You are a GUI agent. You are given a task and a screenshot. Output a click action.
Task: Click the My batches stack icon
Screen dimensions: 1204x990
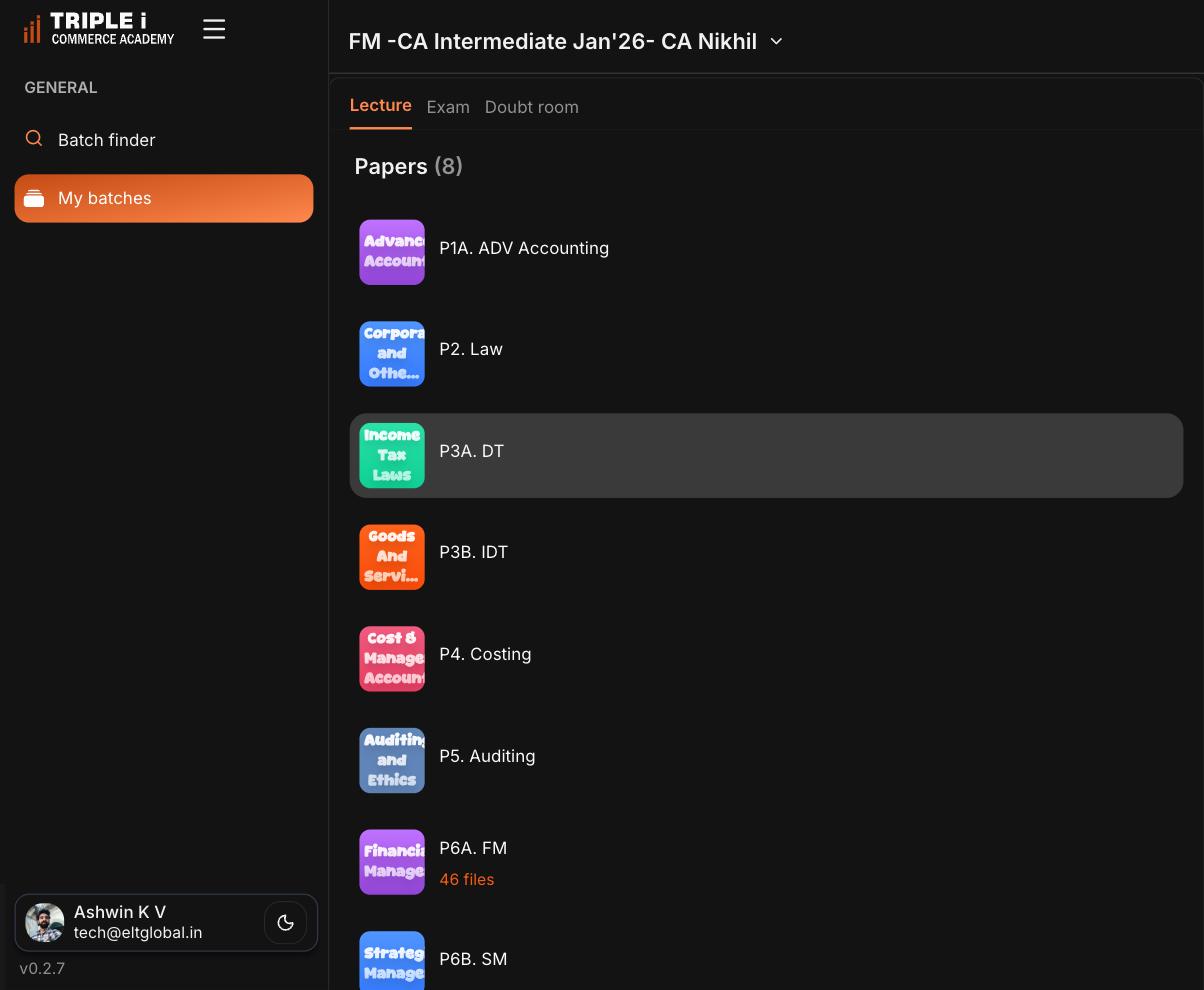click(34, 198)
